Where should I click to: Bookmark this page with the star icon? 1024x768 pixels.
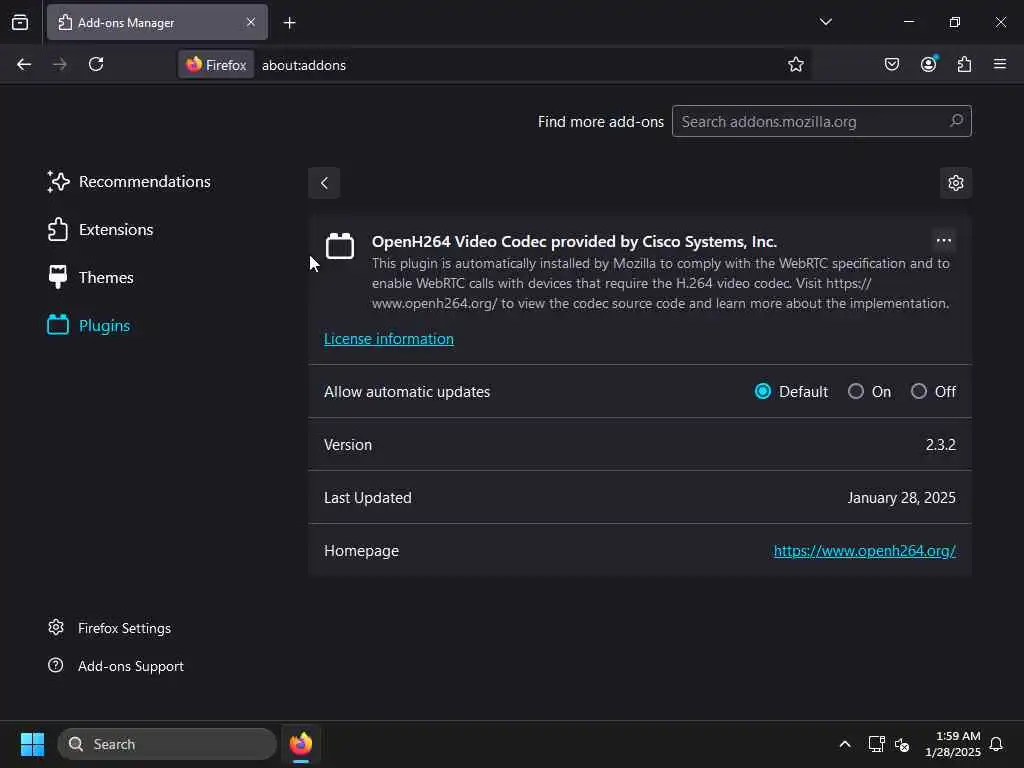click(795, 64)
